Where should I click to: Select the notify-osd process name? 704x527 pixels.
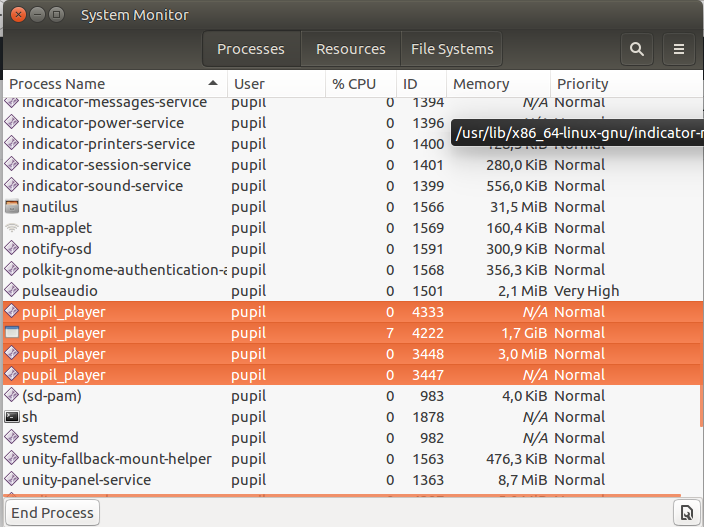click(57, 249)
